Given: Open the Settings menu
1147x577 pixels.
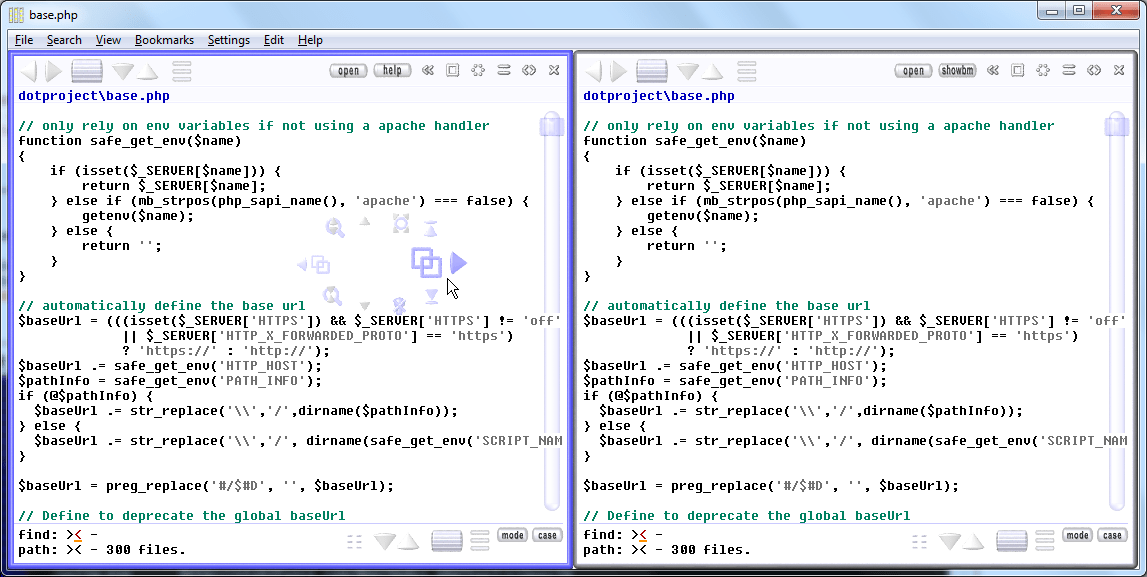Looking at the screenshot, I should pyautogui.click(x=229, y=40).
